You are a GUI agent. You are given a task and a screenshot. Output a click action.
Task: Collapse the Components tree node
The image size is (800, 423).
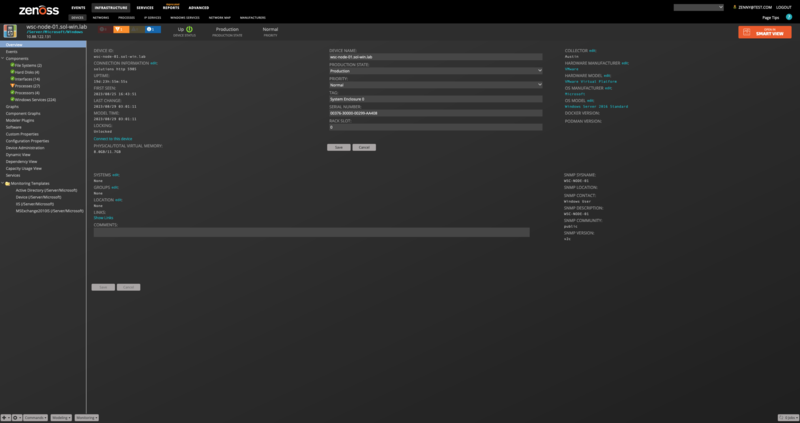[3, 58]
